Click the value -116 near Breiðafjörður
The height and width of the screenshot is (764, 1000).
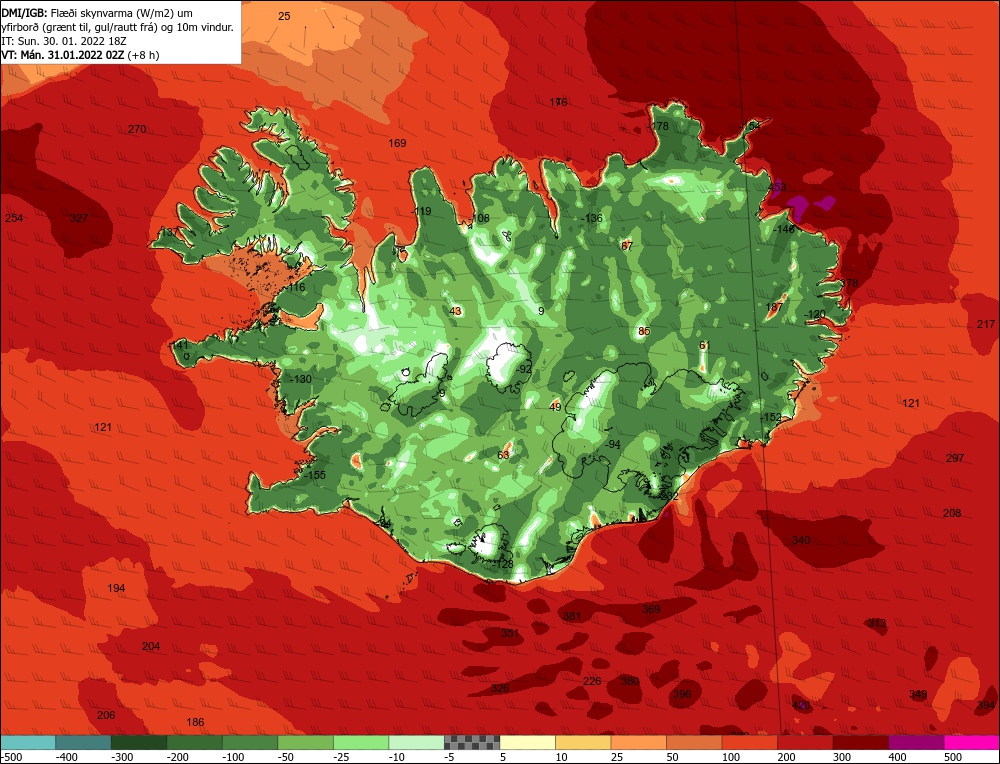coord(296,288)
